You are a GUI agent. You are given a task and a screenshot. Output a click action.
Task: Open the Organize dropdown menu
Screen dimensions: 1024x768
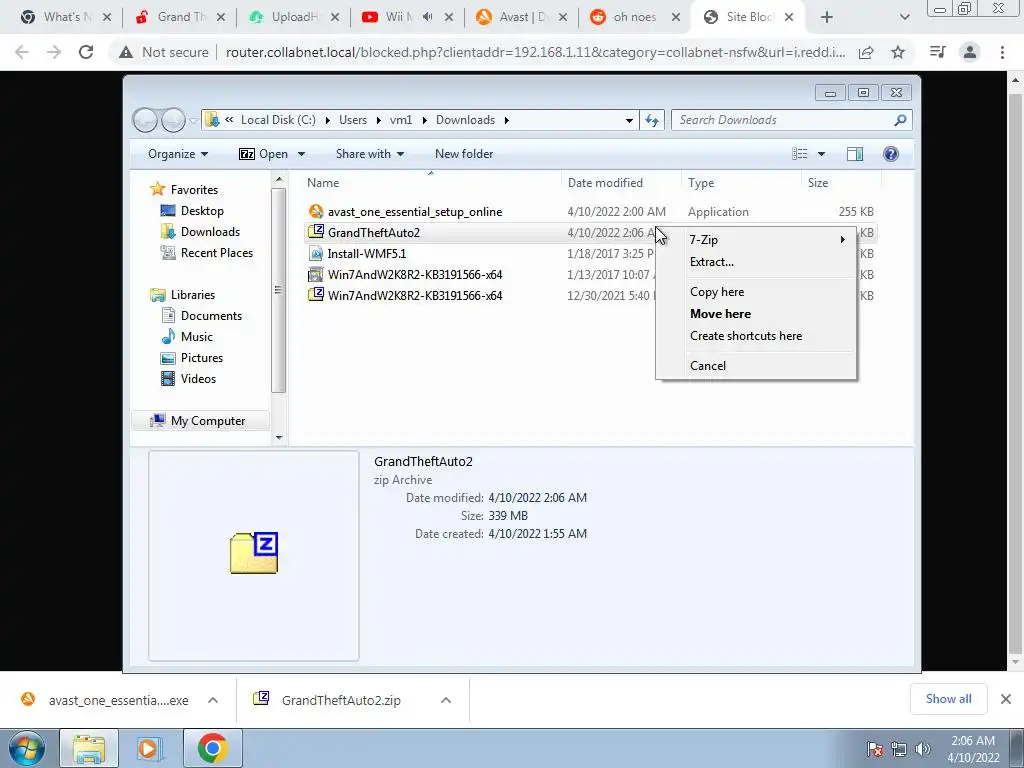(x=178, y=154)
